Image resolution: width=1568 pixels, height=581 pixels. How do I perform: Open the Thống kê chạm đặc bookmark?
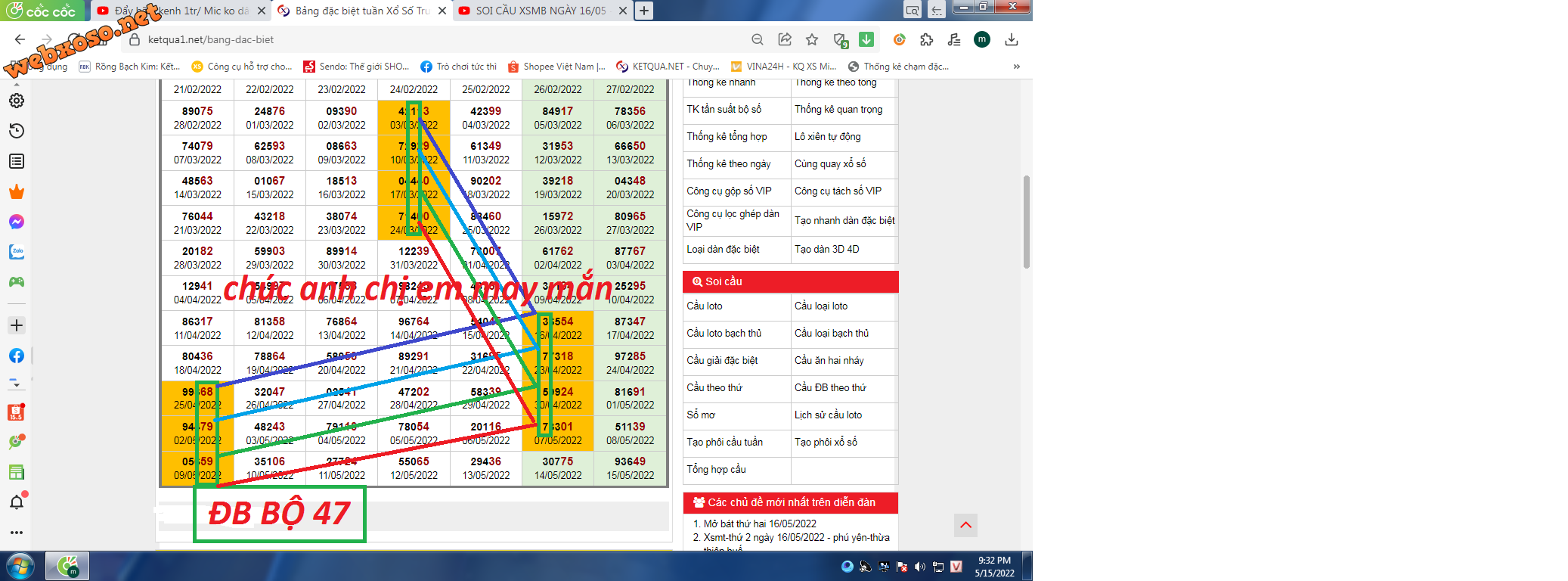click(x=898, y=67)
